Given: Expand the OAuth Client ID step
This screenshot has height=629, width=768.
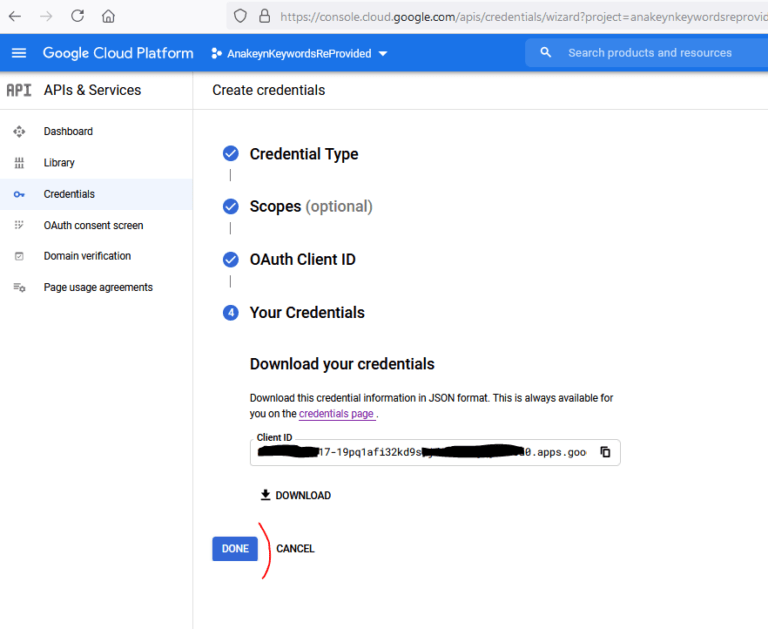Looking at the screenshot, I should click(x=302, y=260).
